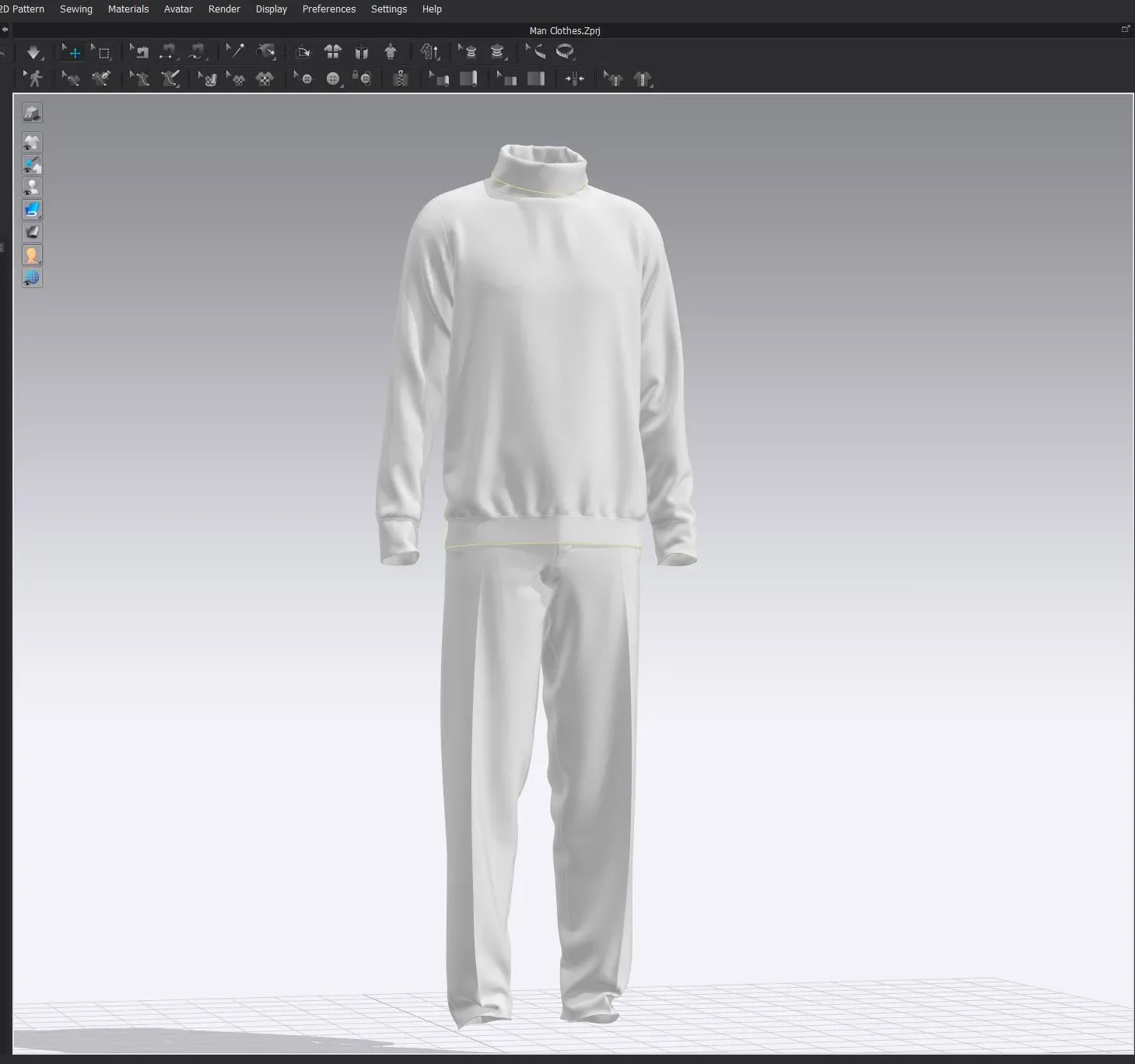Choose the Select/Move Button tool
This screenshot has height=1064, width=1135.
(303, 79)
